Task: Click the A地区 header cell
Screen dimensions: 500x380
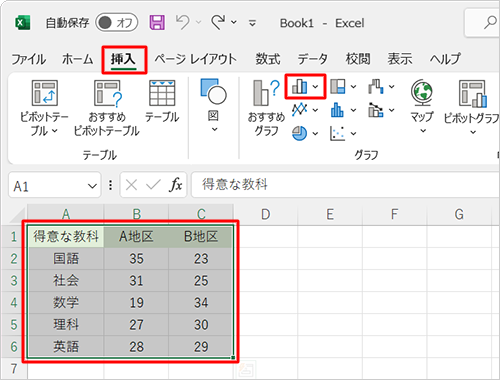Action: [136, 236]
